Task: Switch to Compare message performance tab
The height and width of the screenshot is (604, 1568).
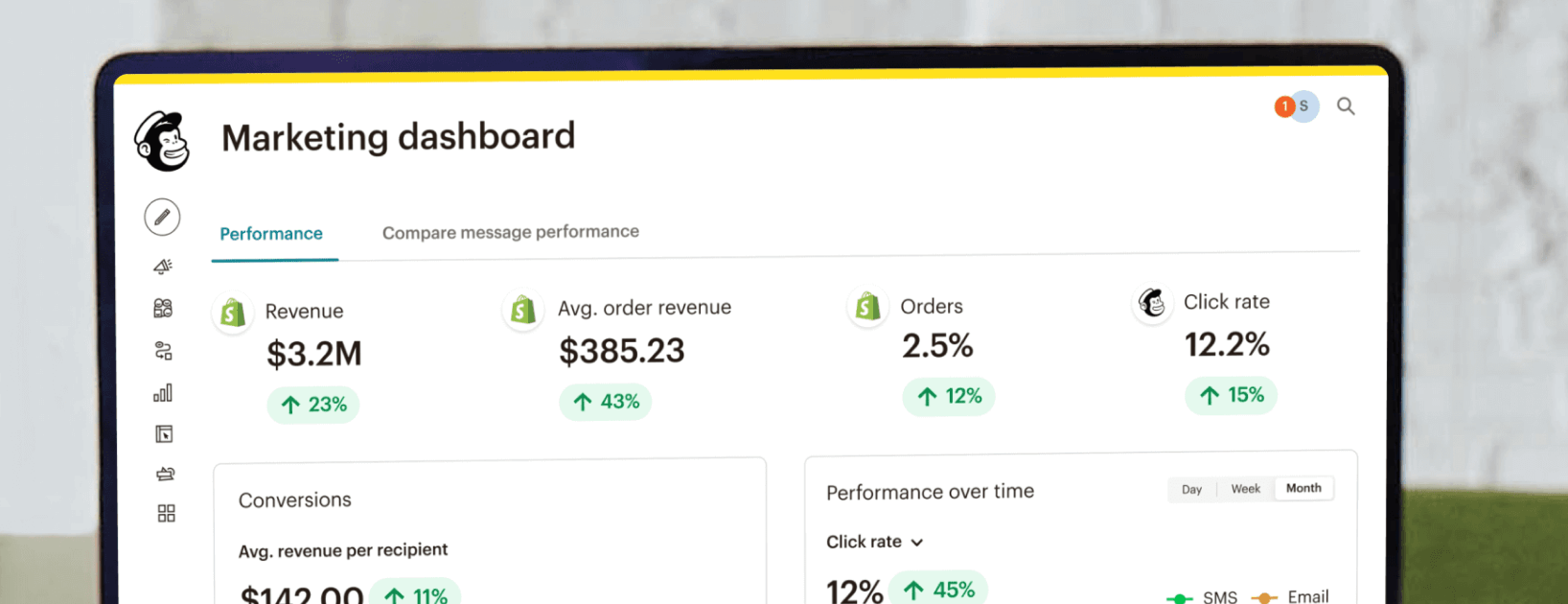Action: [x=510, y=232]
